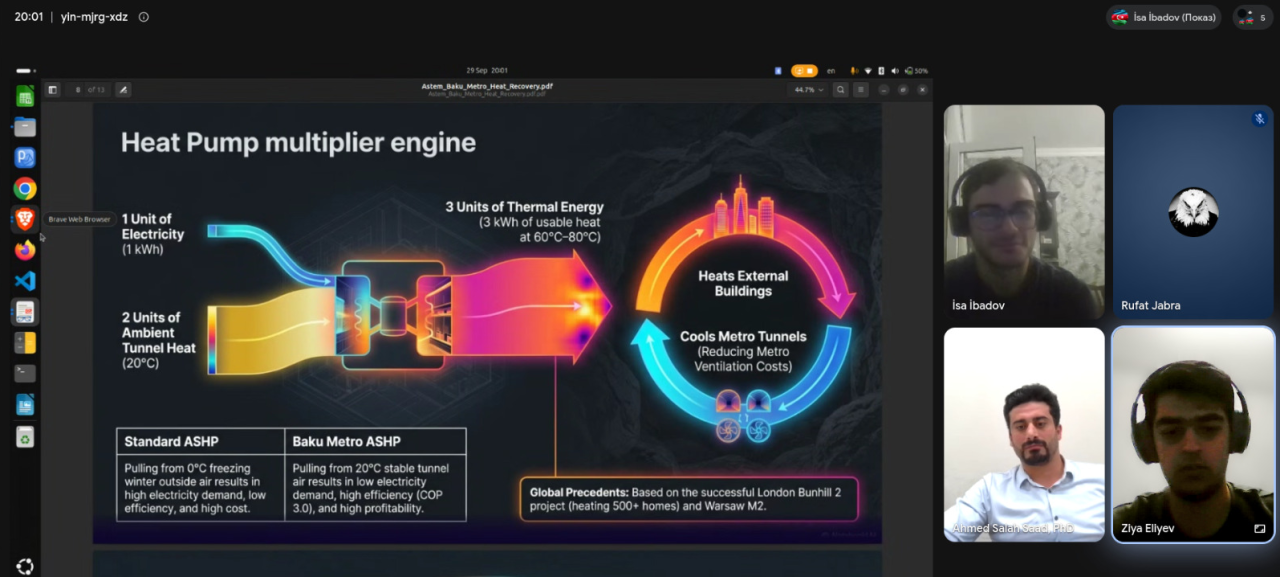
Task: Click the page number input field
Action: point(78,90)
